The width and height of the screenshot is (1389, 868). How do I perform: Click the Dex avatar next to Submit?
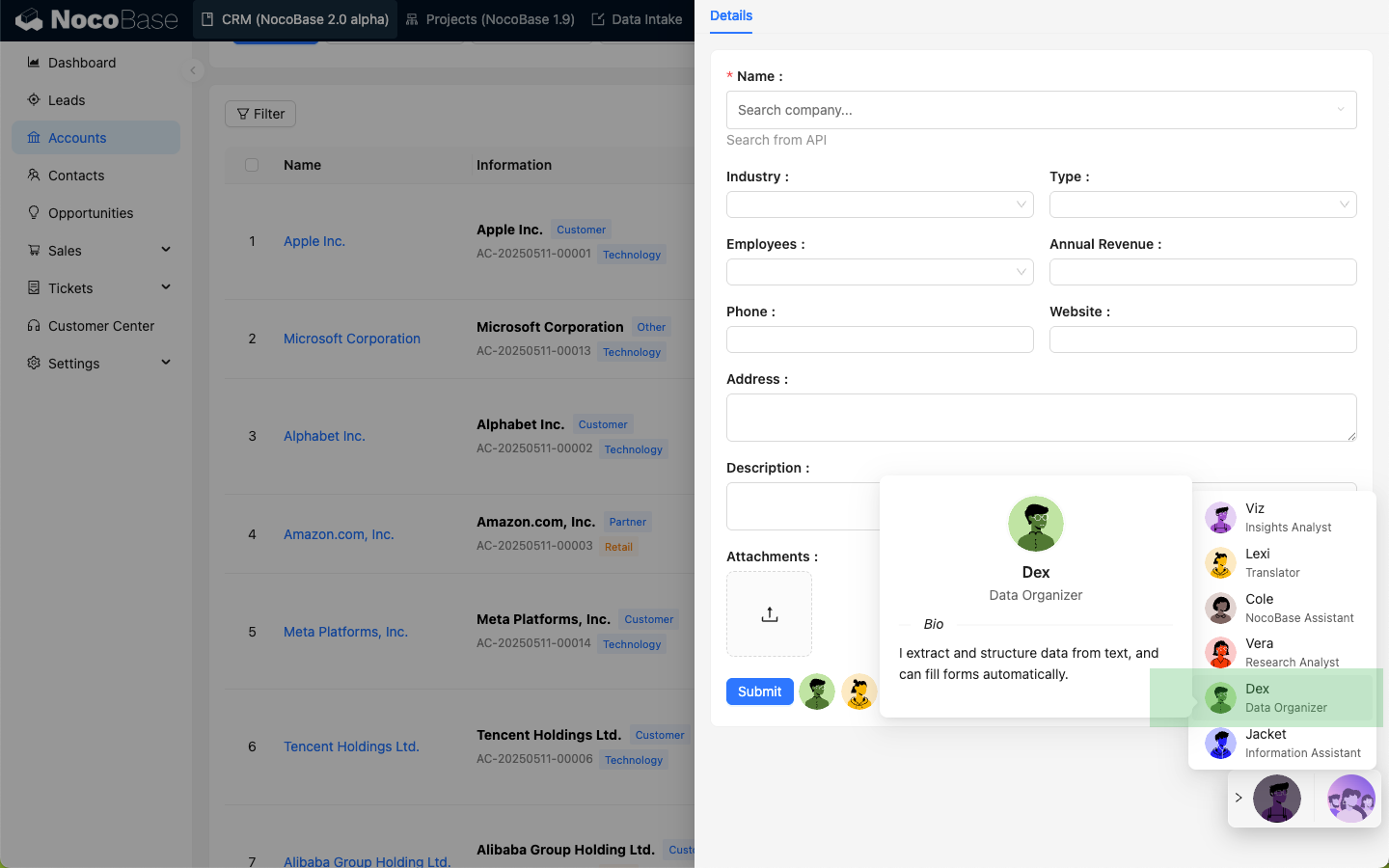[x=817, y=692]
